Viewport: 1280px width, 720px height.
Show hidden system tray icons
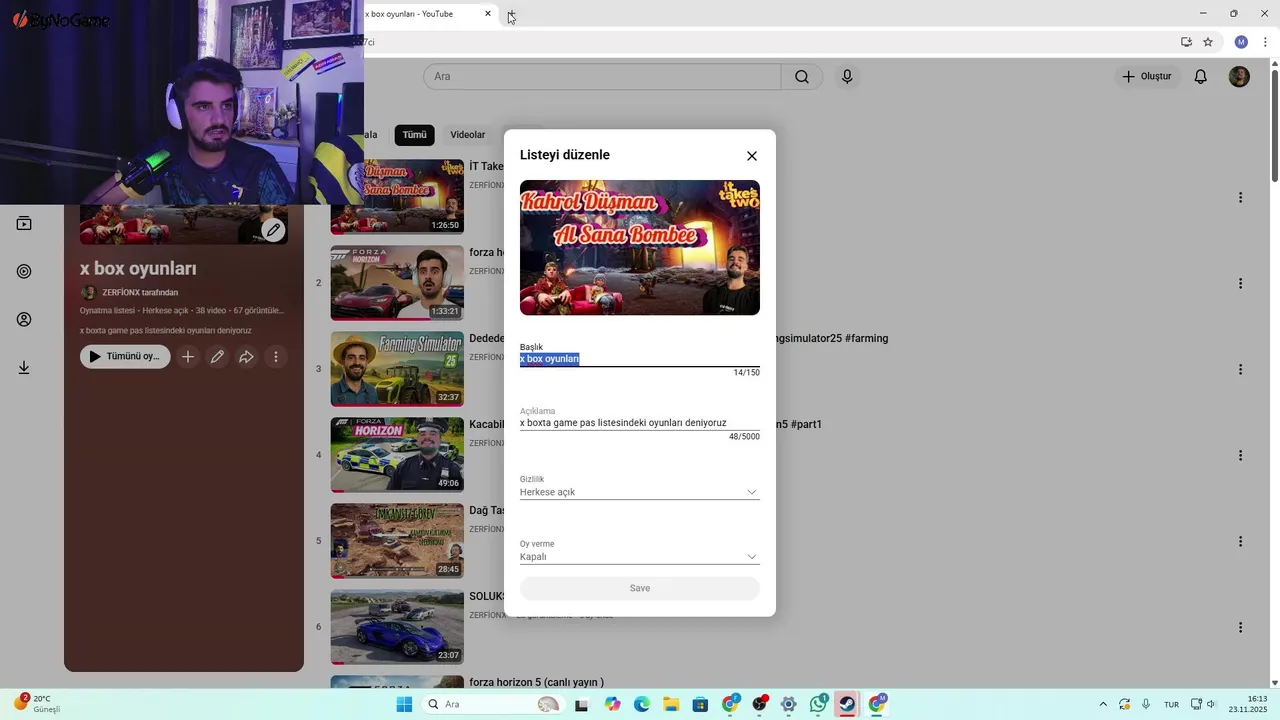coord(1103,704)
